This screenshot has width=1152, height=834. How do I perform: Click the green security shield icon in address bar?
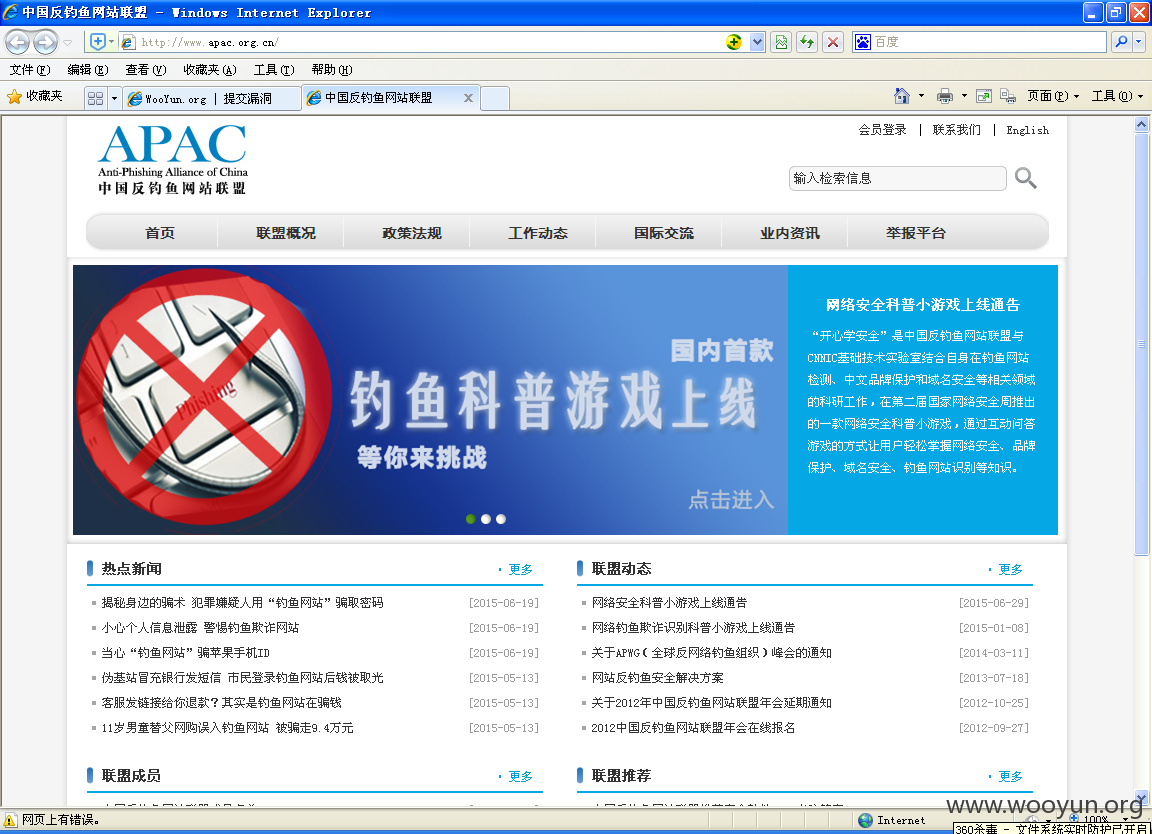733,42
